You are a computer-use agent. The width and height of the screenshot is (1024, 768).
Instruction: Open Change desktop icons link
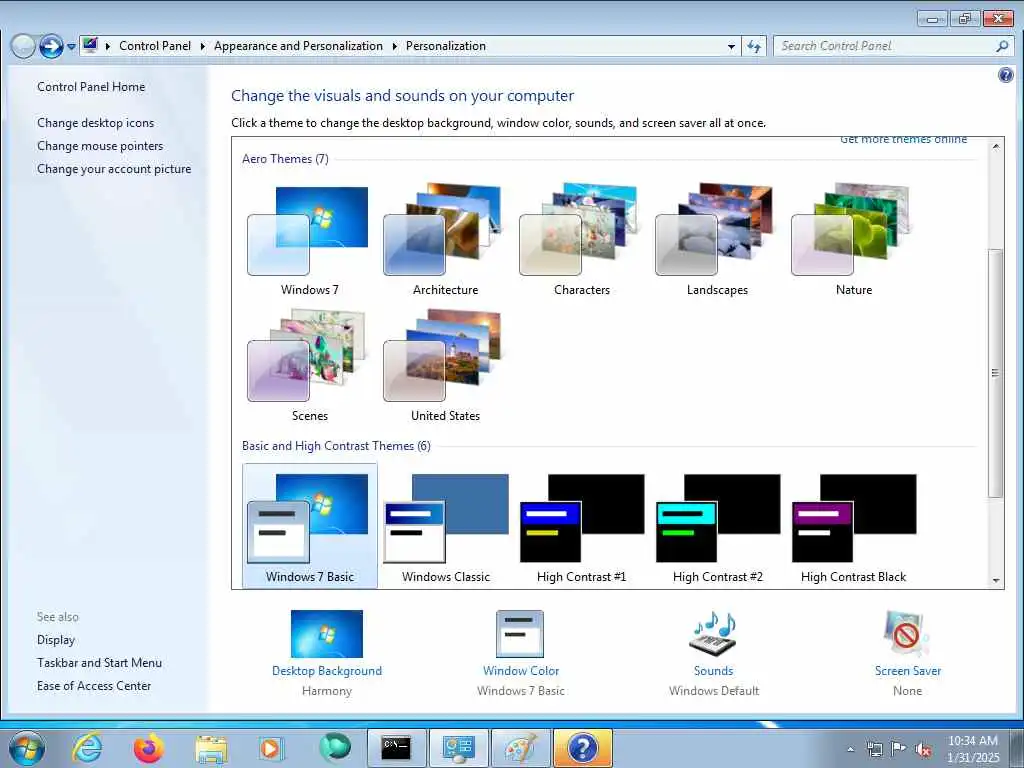point(95,123)
